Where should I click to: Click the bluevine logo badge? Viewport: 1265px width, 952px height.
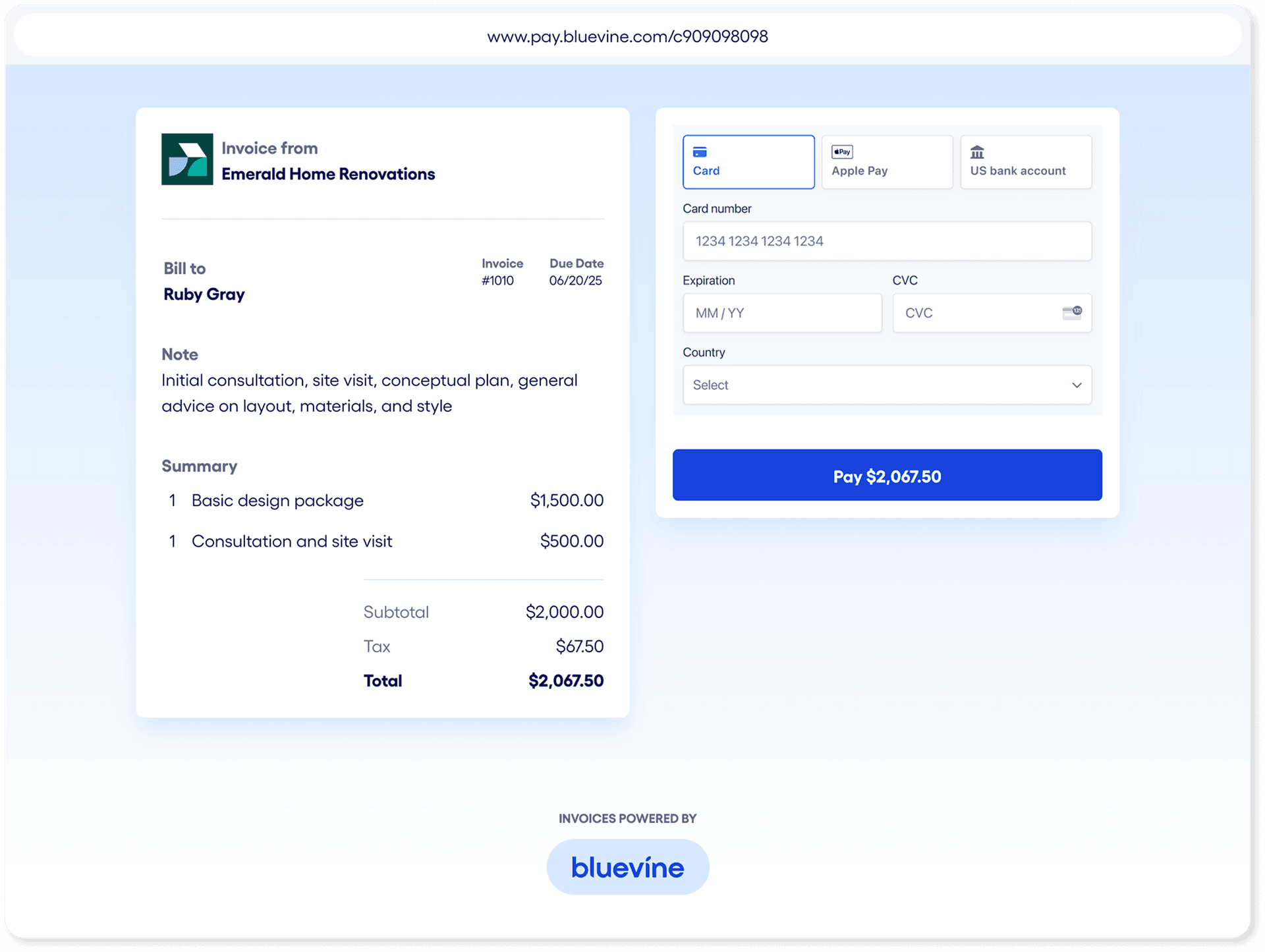pos(627,867)
